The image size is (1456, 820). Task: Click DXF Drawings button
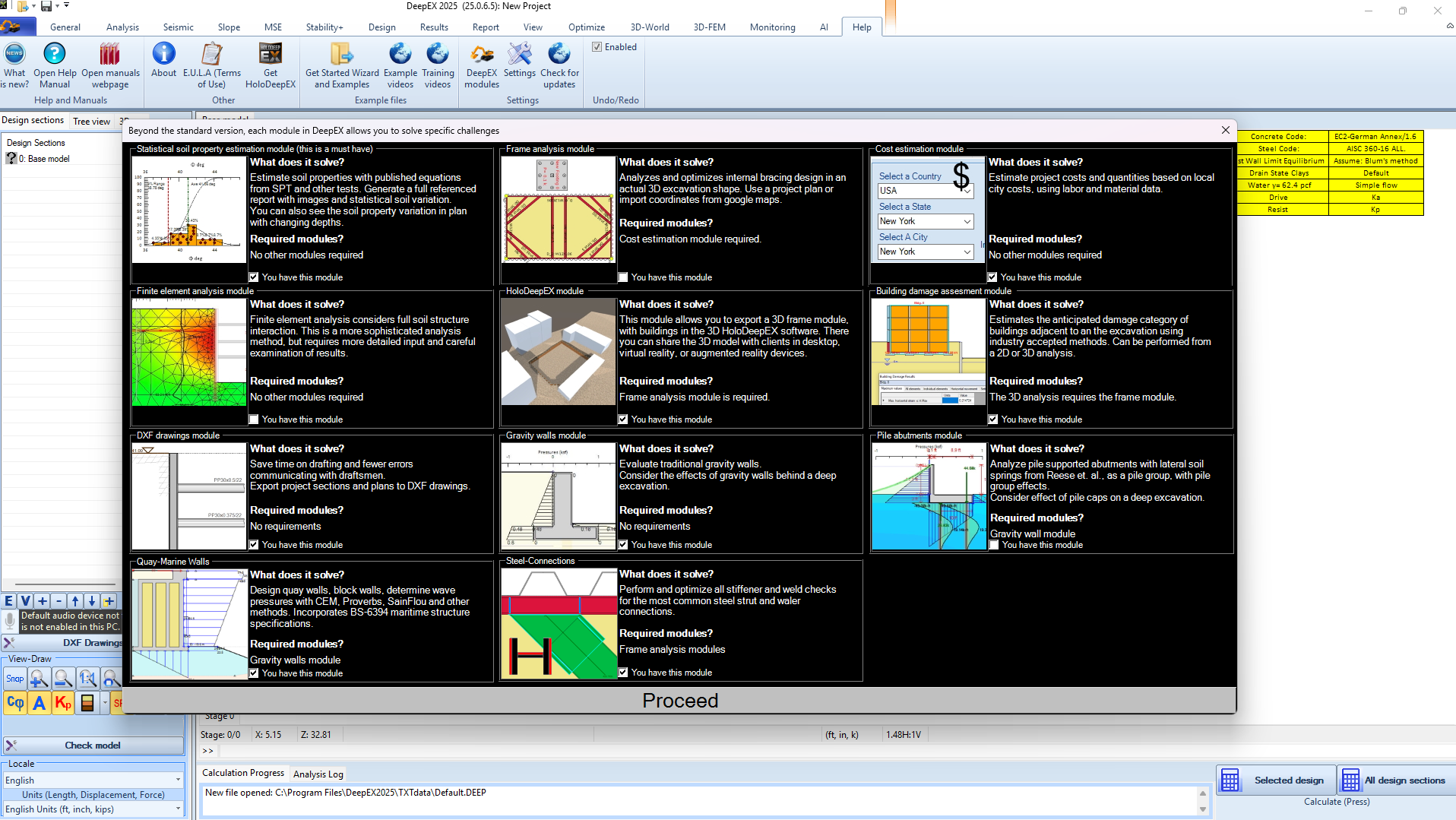pos(62,643)
